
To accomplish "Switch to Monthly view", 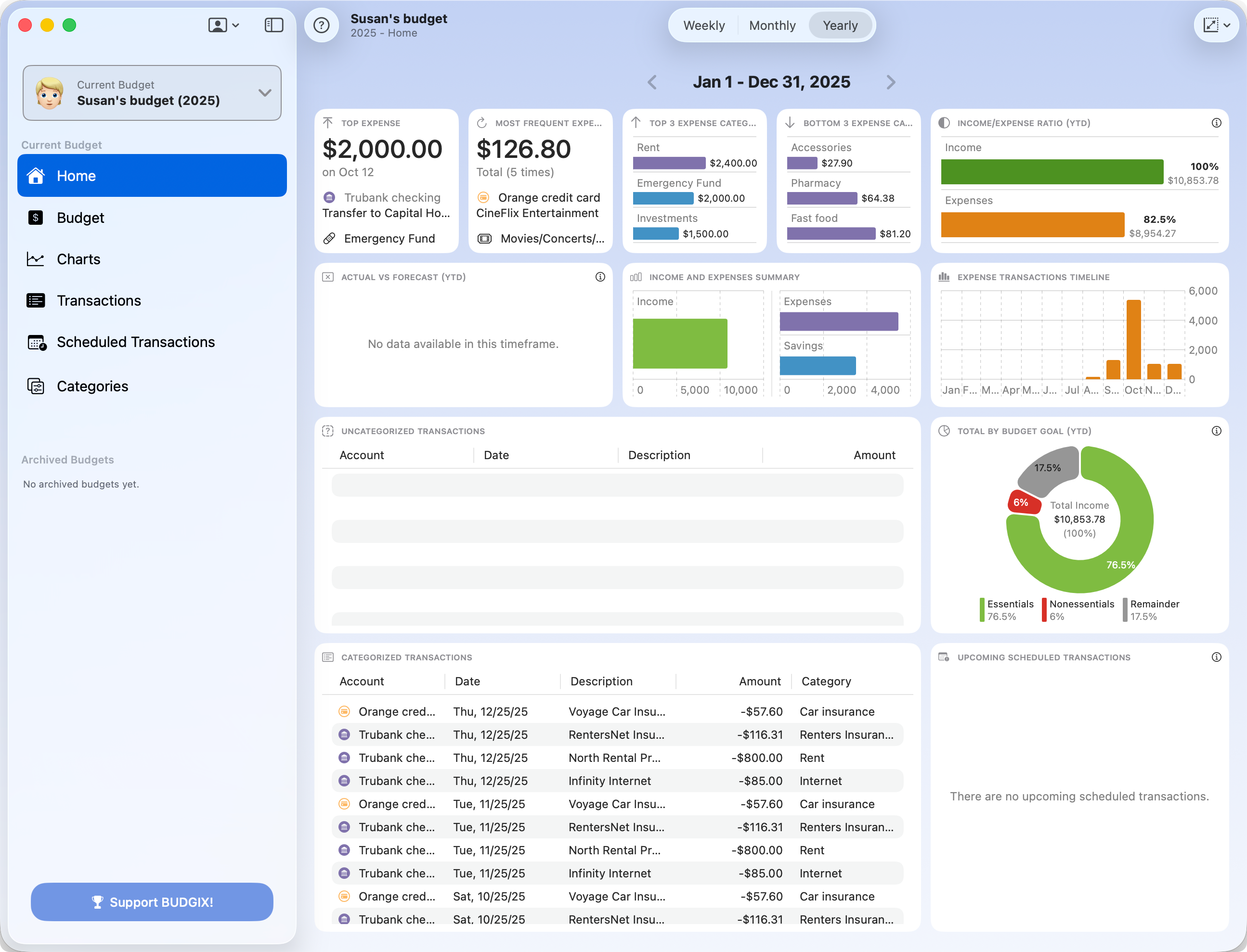I will coord(772,26).
